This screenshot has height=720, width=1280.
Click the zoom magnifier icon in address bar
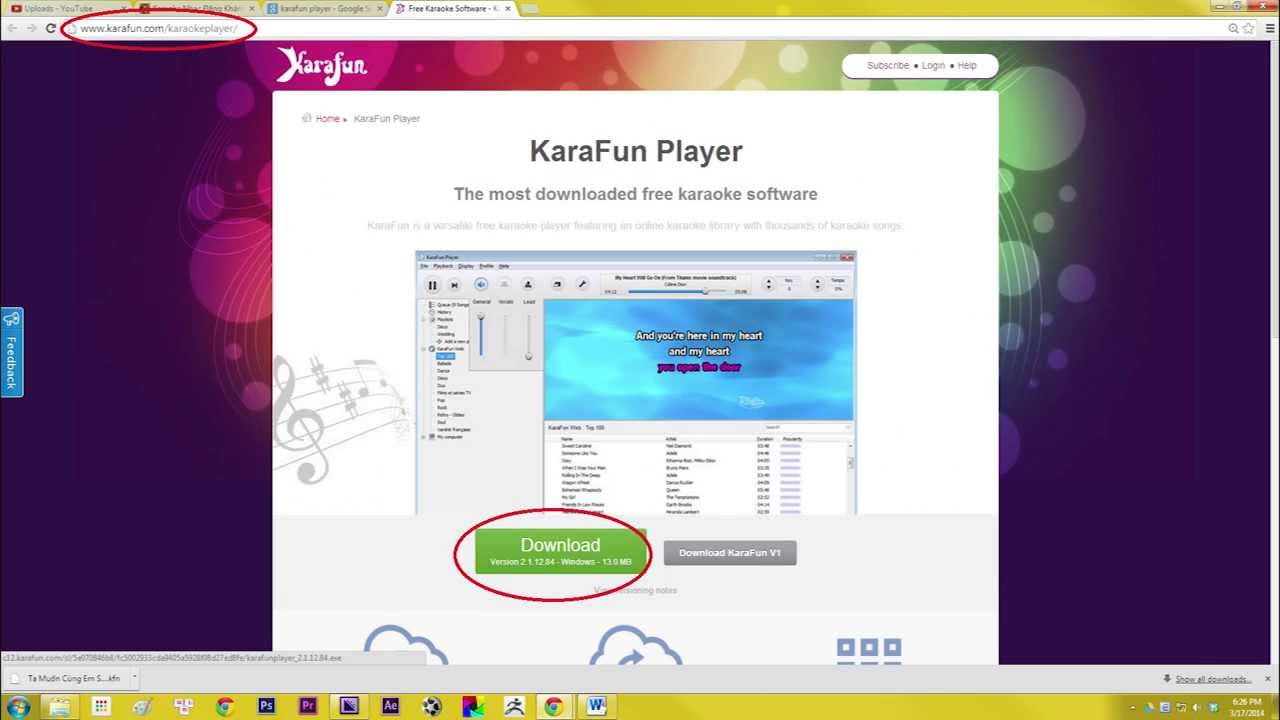tap(1233, 28)
